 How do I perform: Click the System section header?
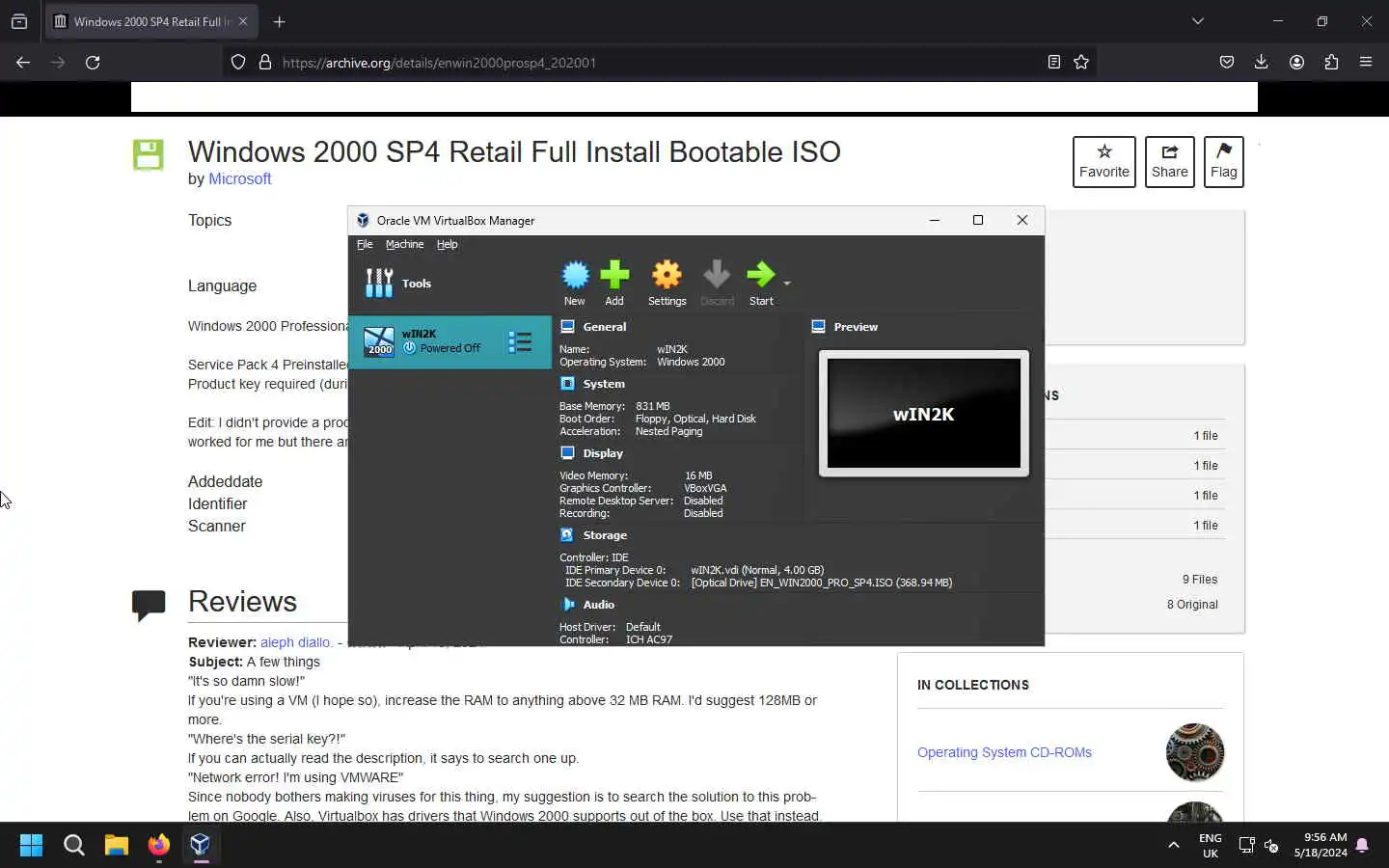click(x=604, y=384)
